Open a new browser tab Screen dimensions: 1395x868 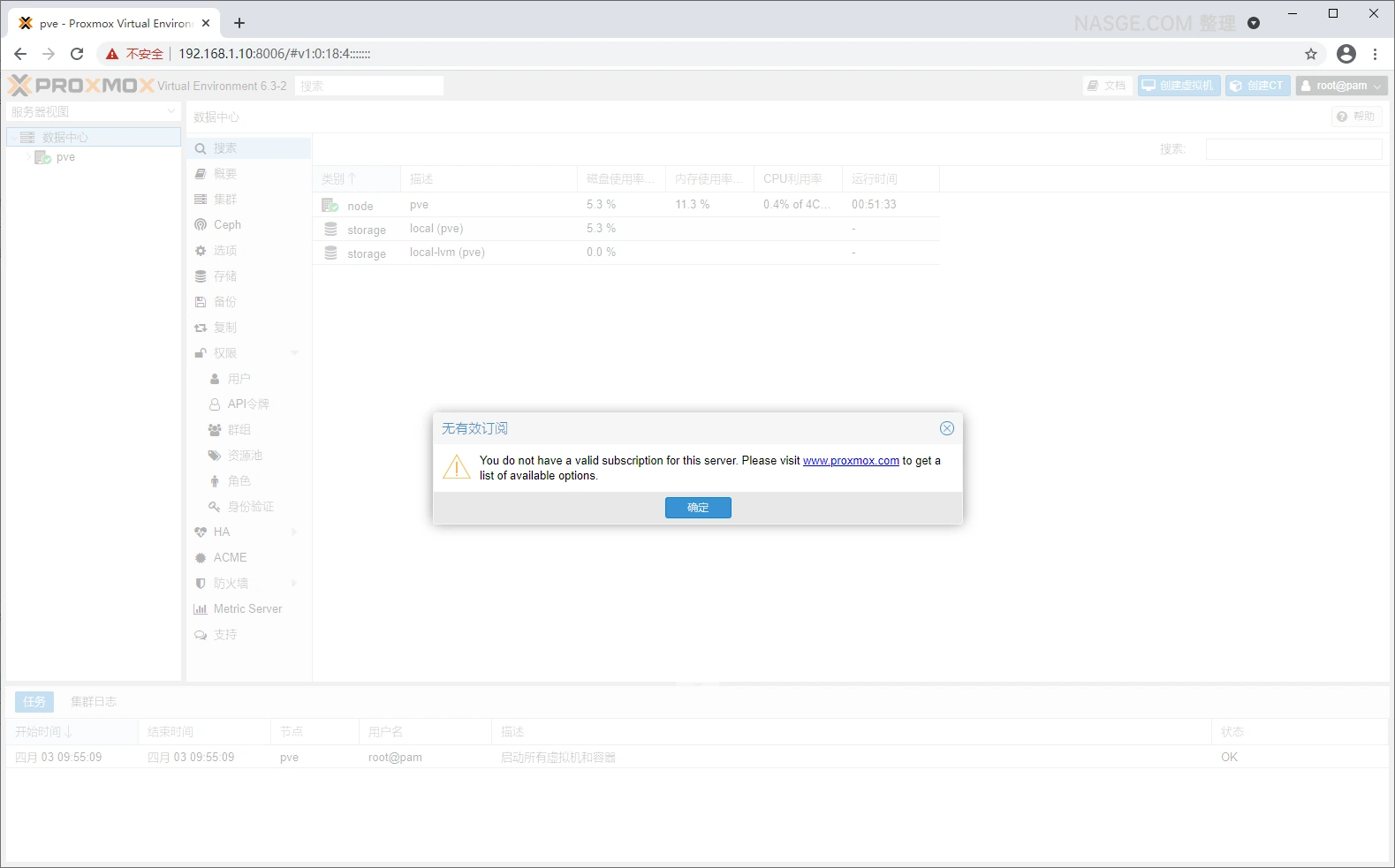pos(239,23)
